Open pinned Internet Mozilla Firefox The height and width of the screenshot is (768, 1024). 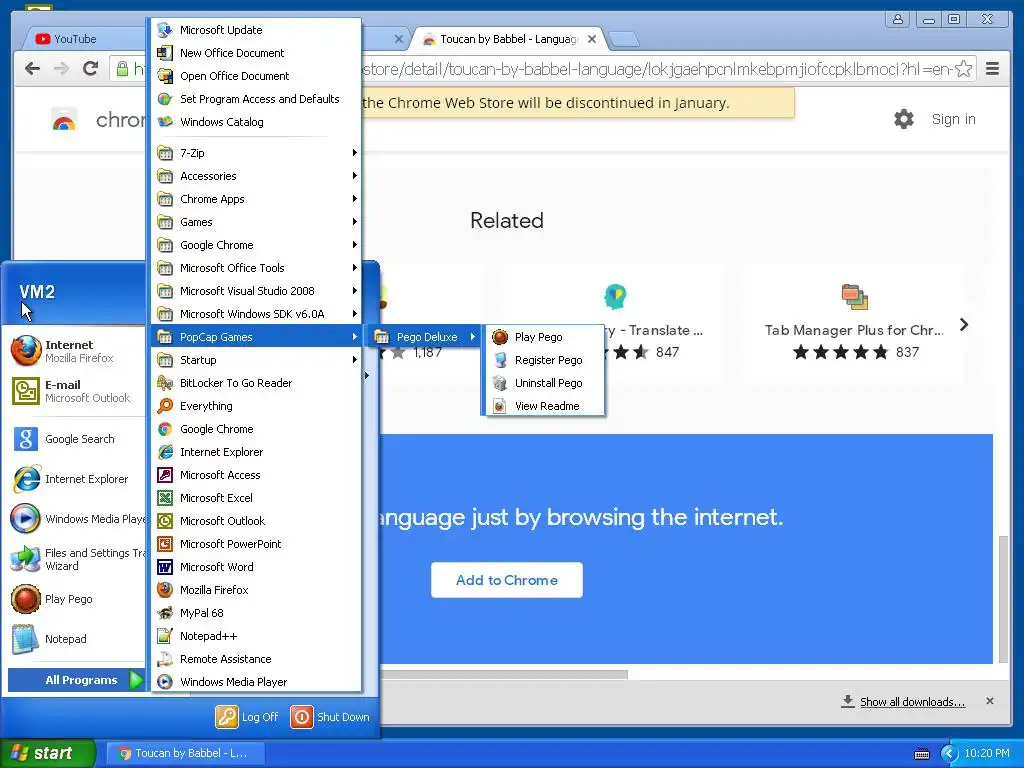coord(75,351)
